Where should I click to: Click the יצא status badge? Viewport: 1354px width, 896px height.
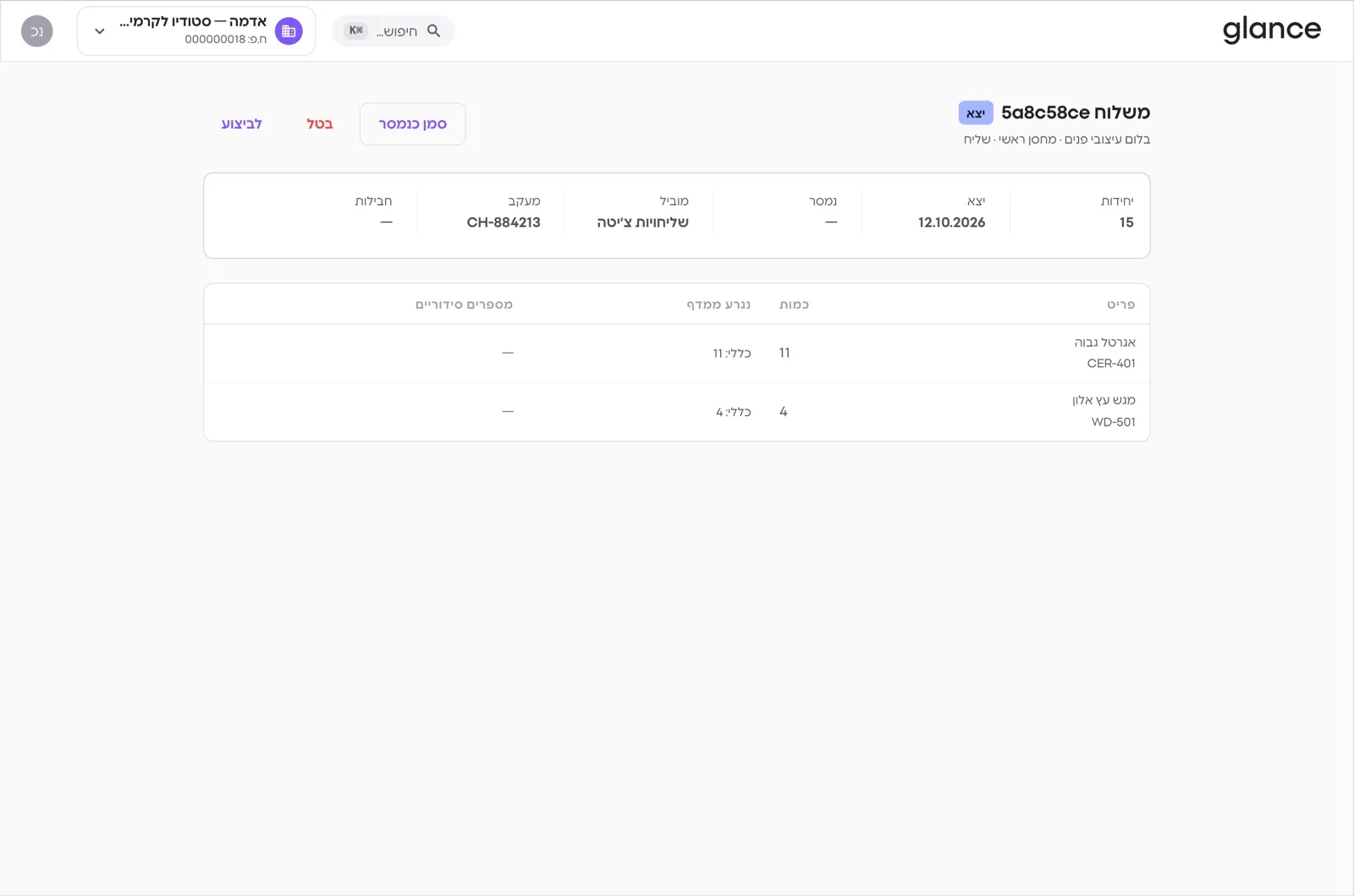pos(976,113)
